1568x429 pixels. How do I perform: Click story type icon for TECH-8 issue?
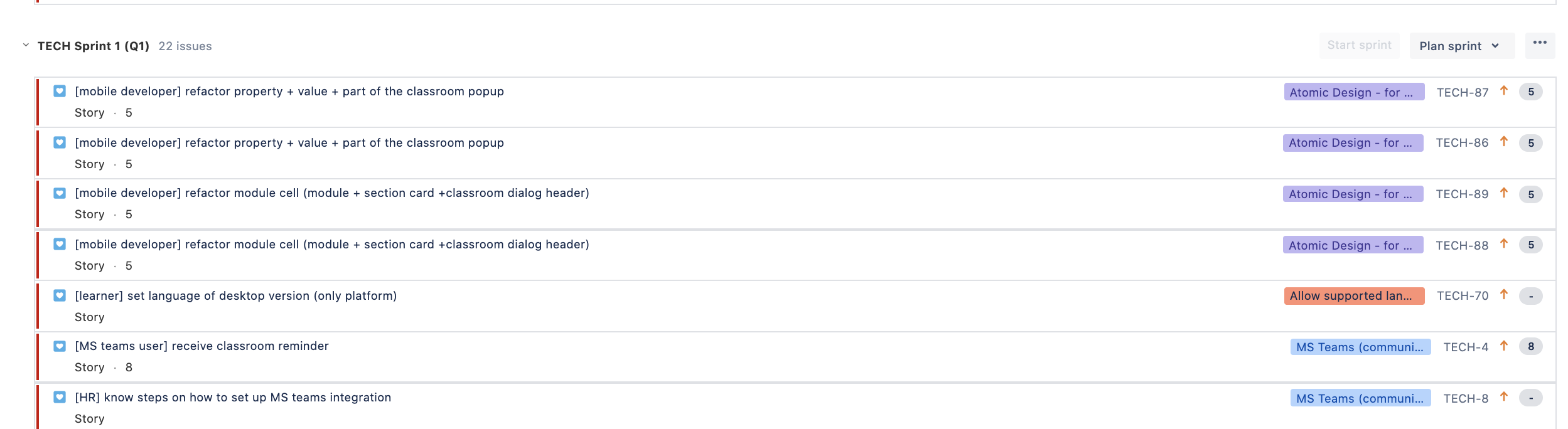pos(60,397)
